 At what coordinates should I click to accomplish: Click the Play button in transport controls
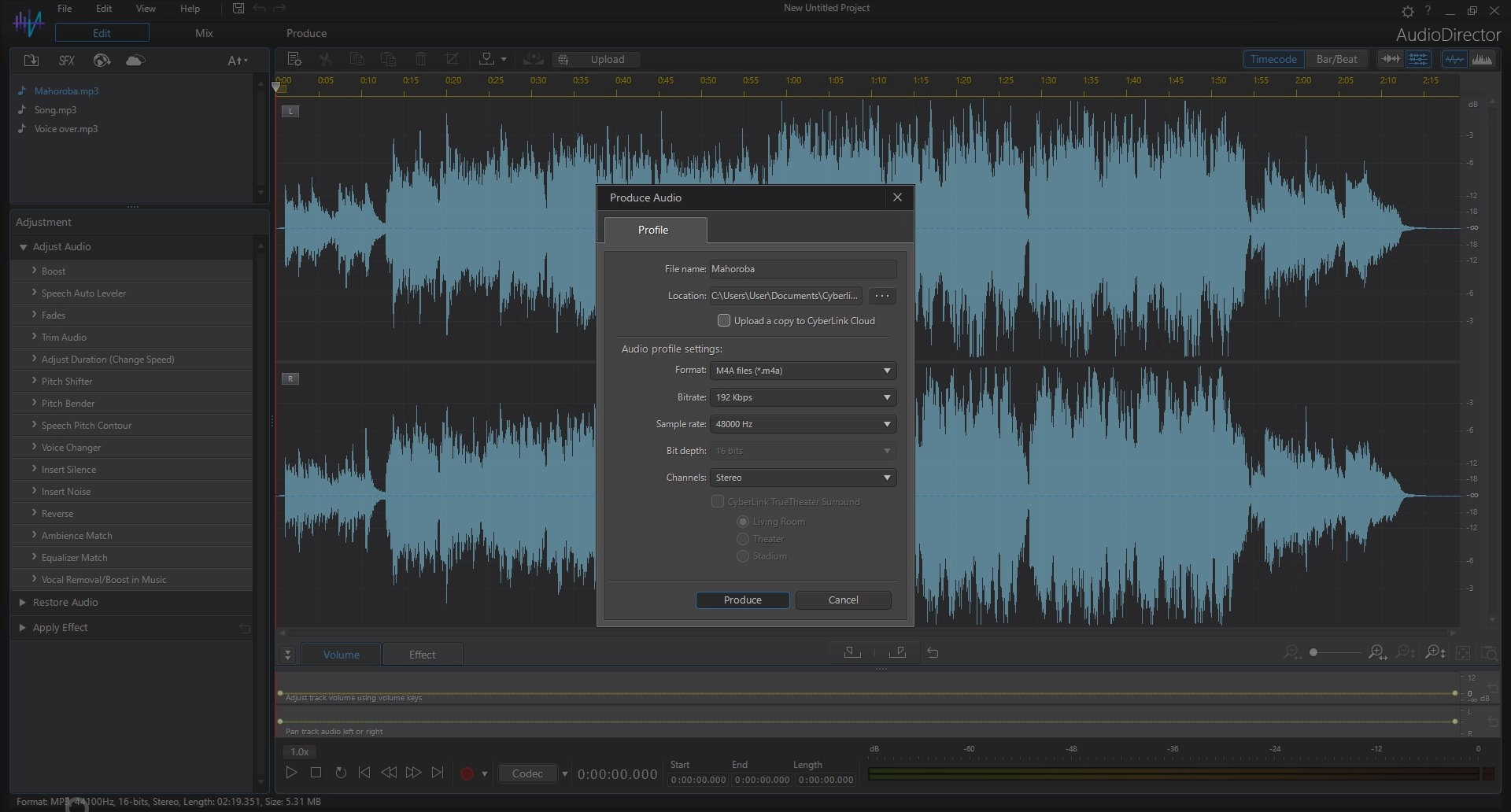291,773
